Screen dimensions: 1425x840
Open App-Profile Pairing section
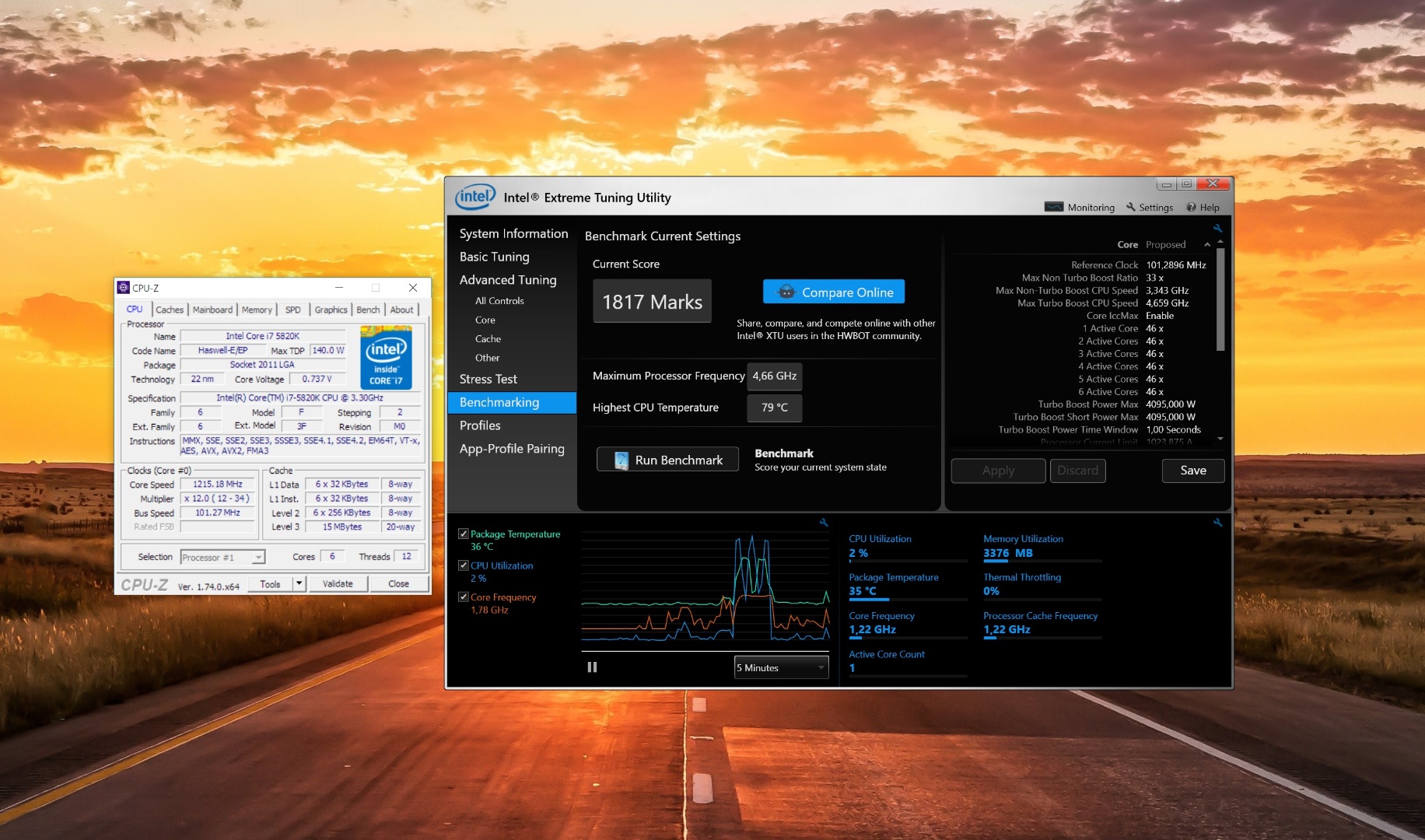tap(512, 449)
